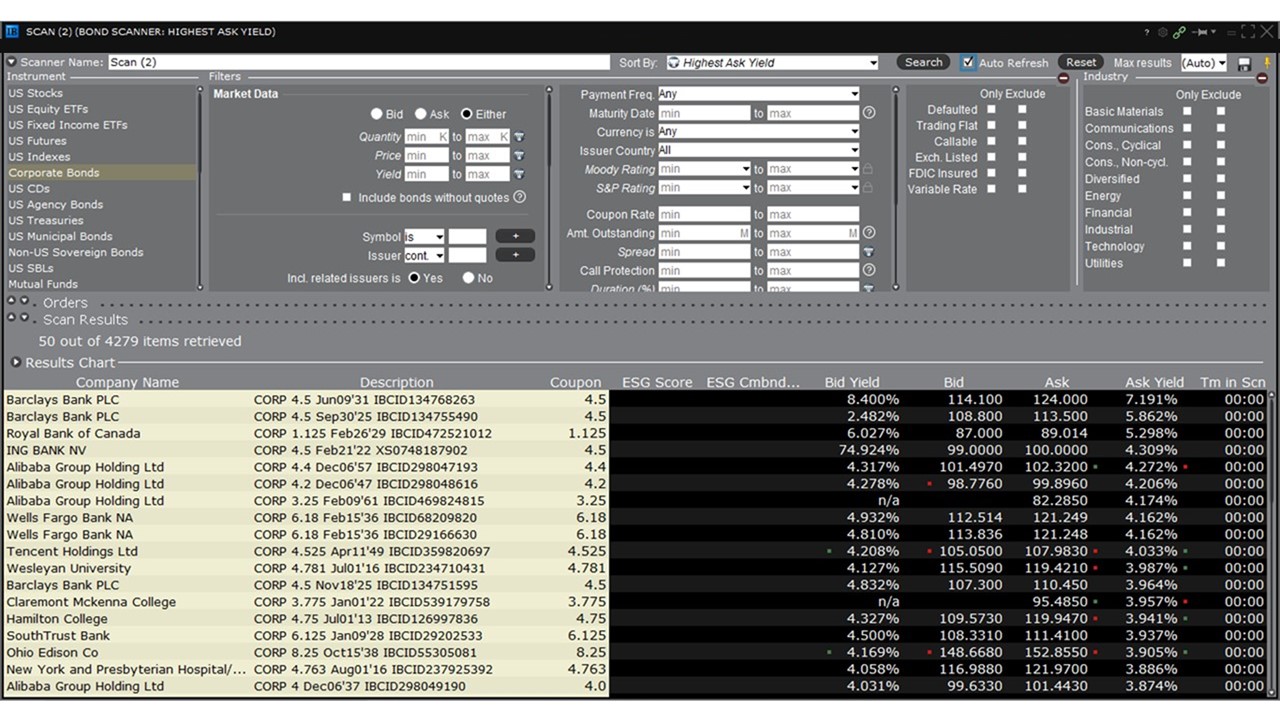
Task: Open the Maturity Date help bubble
Action: pyautogui.click(x=868, y=113)
